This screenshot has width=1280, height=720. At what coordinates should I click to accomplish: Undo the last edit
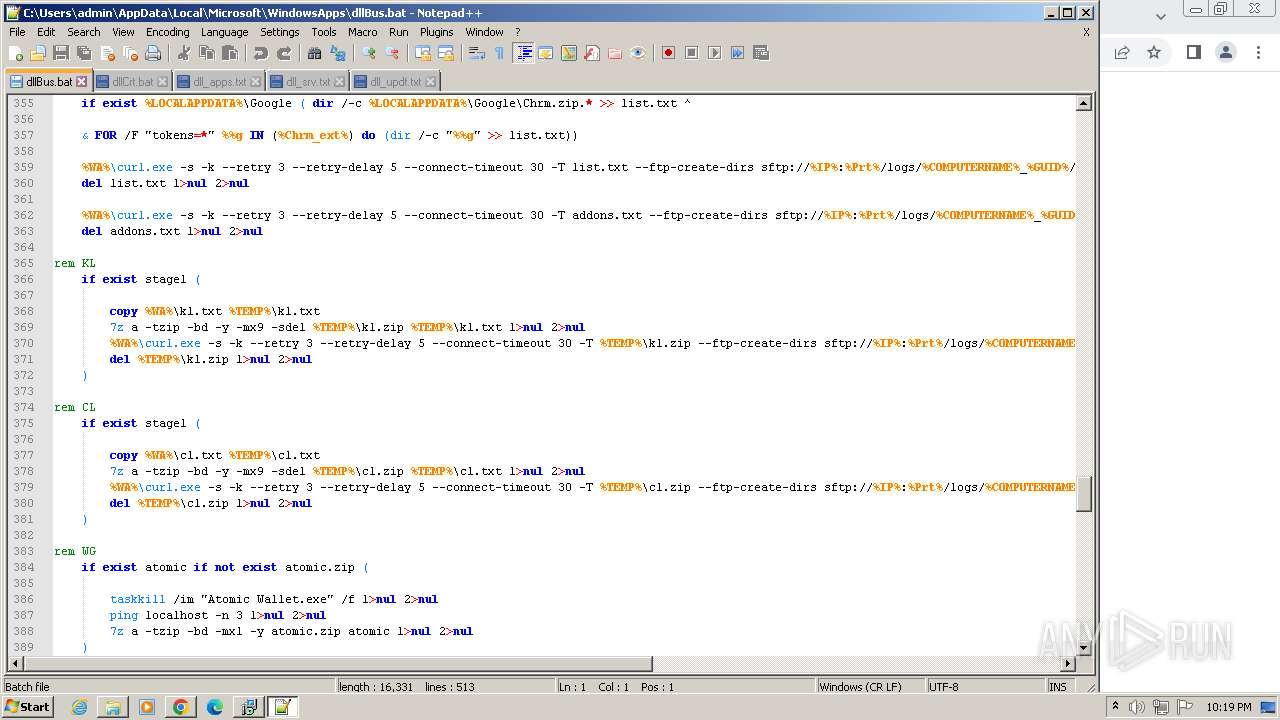(260, 53)
